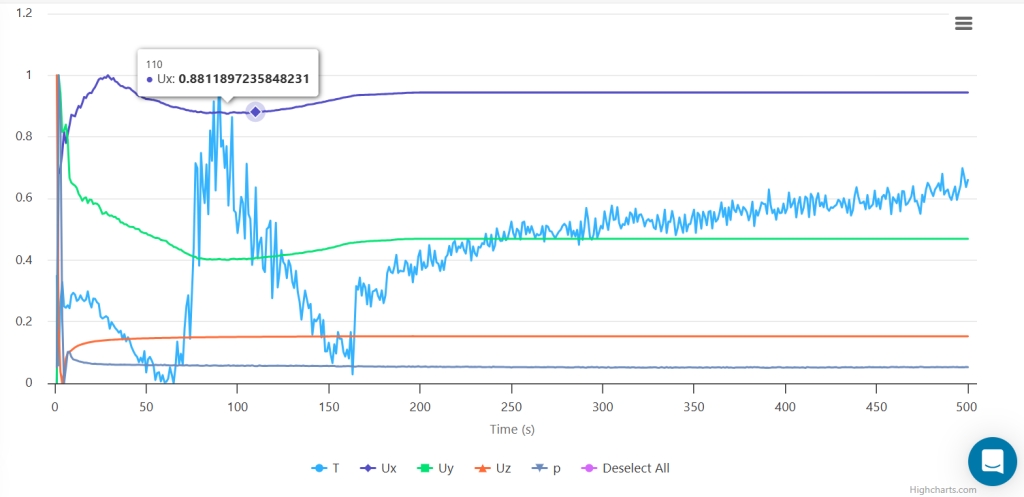Open the Highcharts.com credits link
This screenshot has height=497, width=1024.
pos(942,490)
